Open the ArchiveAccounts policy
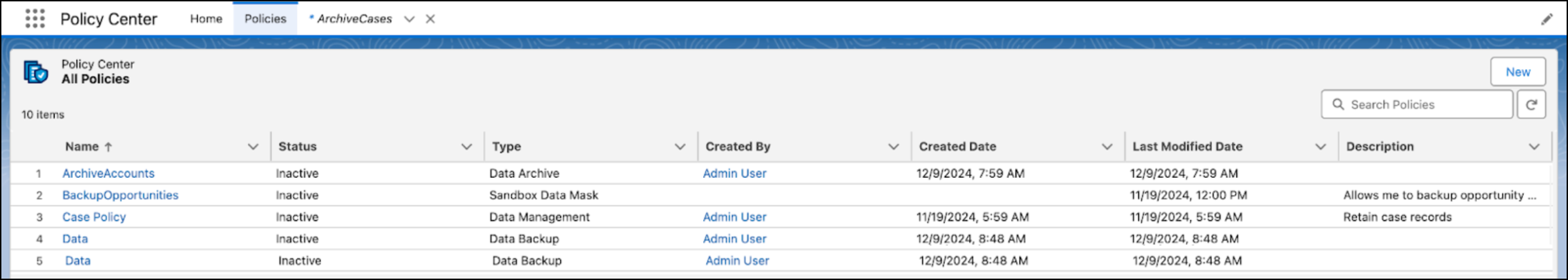Image resolution: width=1568 pixels, height=280 pixels. tap(108, 174)
